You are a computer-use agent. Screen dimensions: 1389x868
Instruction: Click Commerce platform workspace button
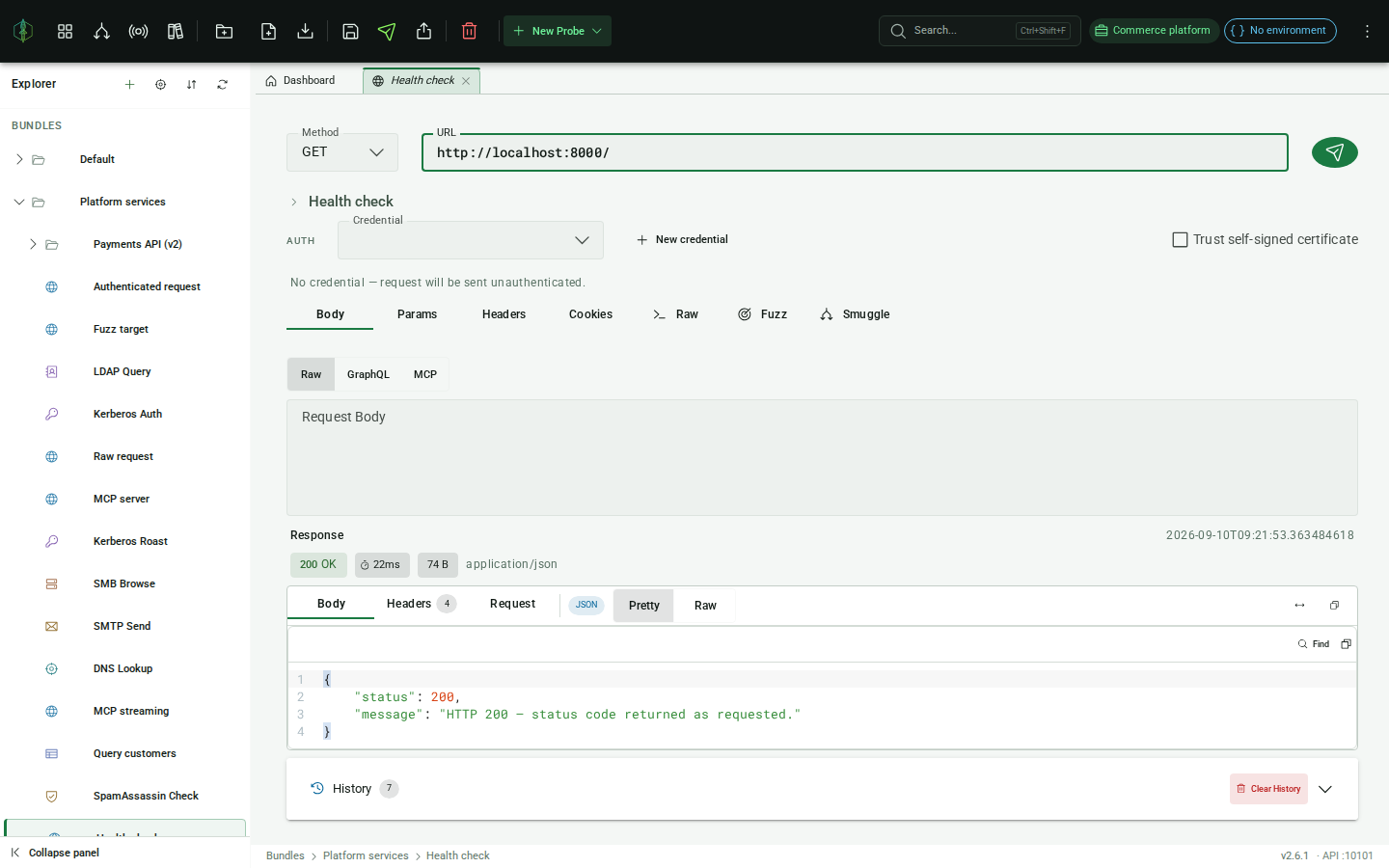(1154, 31)
